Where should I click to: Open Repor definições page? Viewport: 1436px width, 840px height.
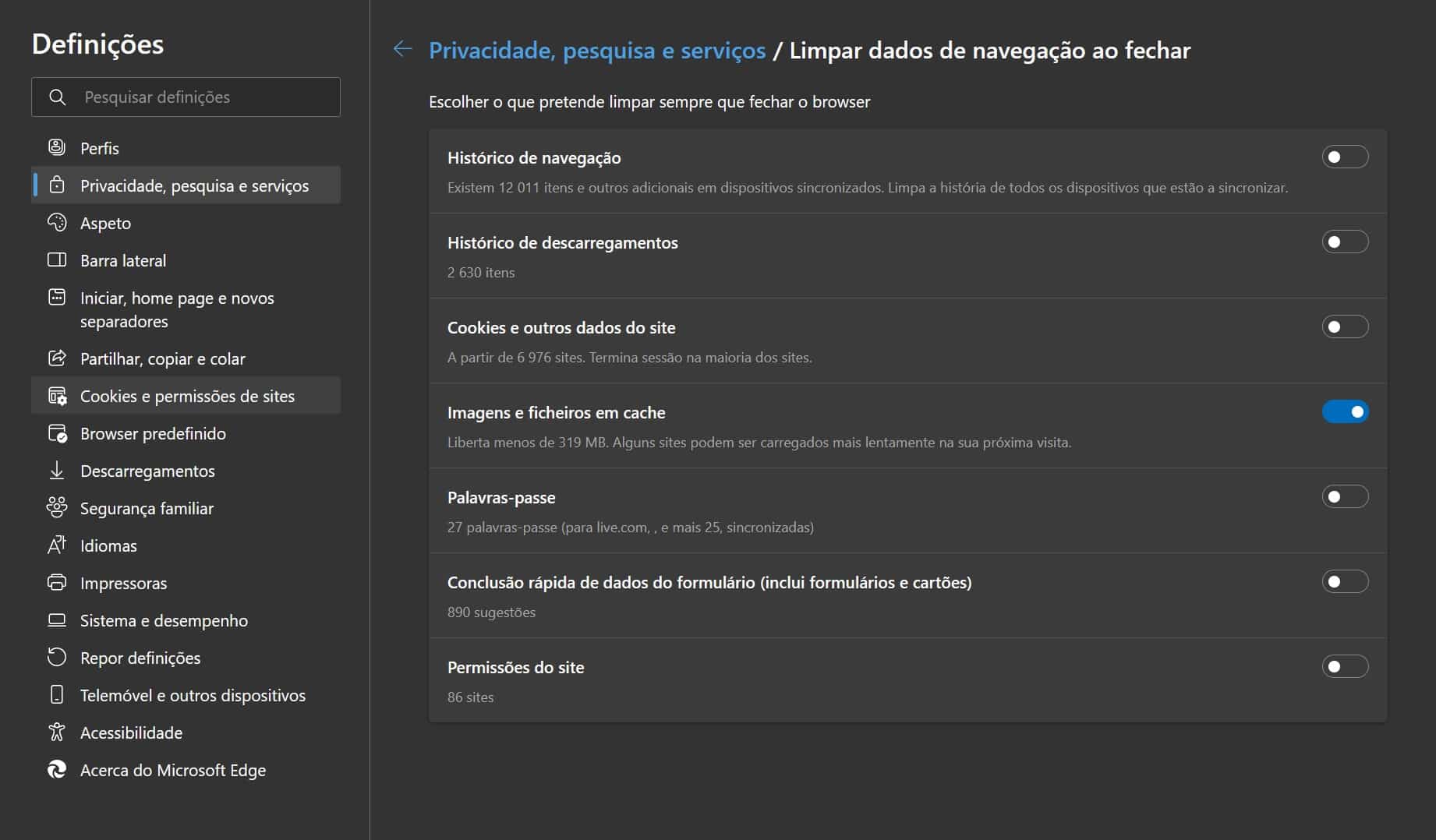tap(140, 658)
